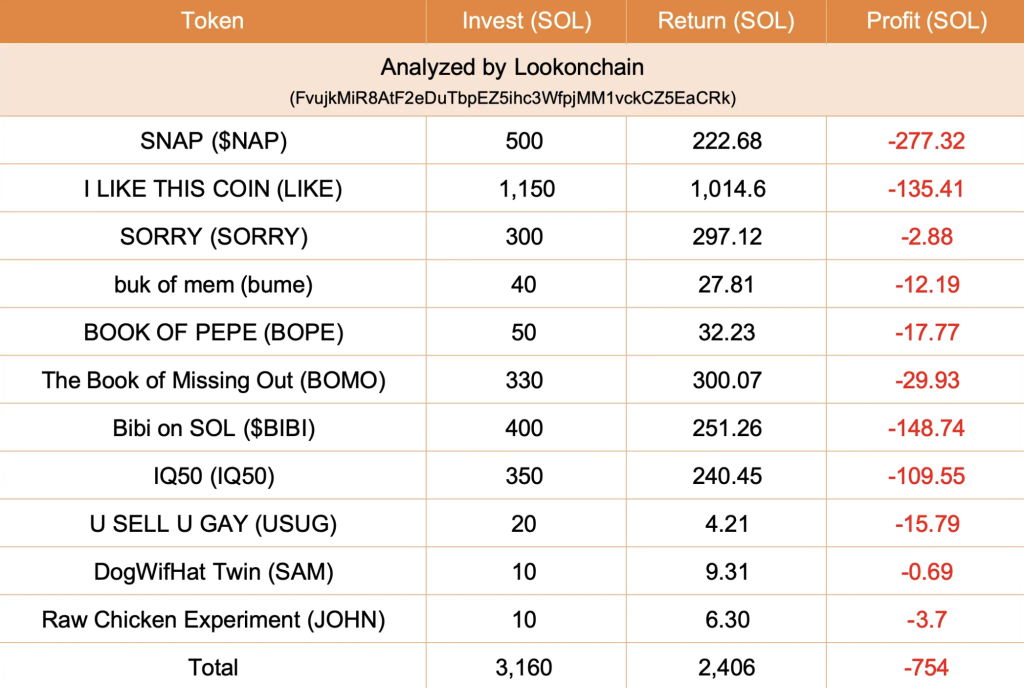Image resolution: width=1024 pixels, height=688 pixels.
Task: Click the -277.32 profit value
Action: (926, 141)
